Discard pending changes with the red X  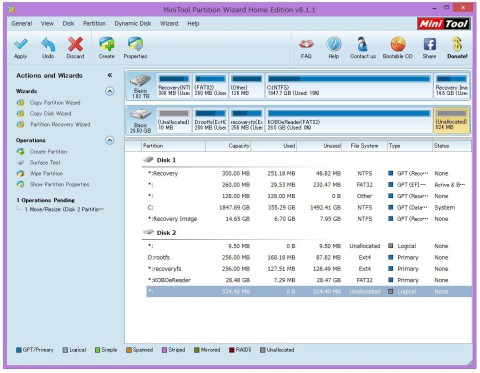click(x=75, y=48)
